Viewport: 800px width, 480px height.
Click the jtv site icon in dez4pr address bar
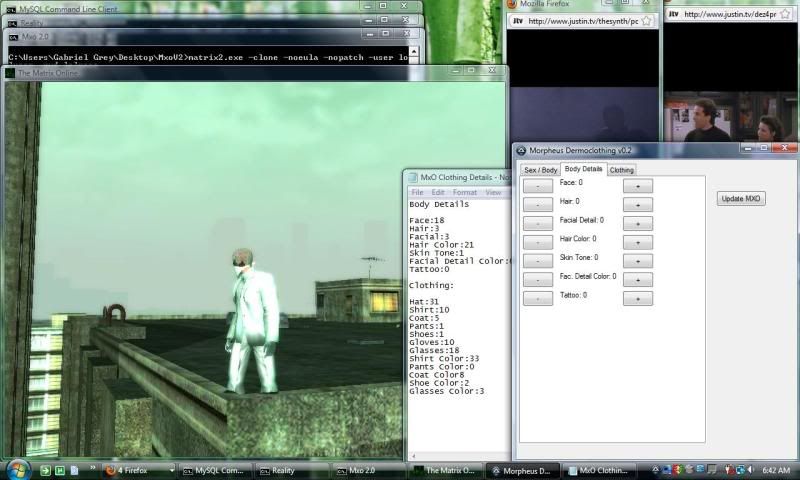(x=673, y=14)
